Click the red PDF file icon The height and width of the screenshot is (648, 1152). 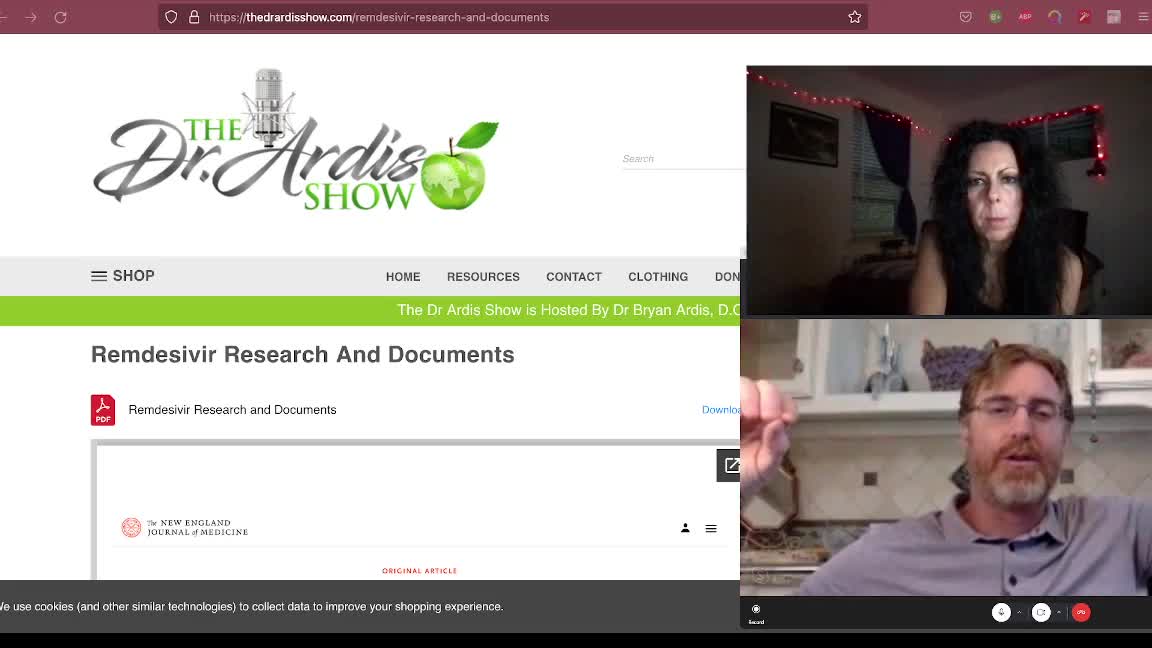103,410
